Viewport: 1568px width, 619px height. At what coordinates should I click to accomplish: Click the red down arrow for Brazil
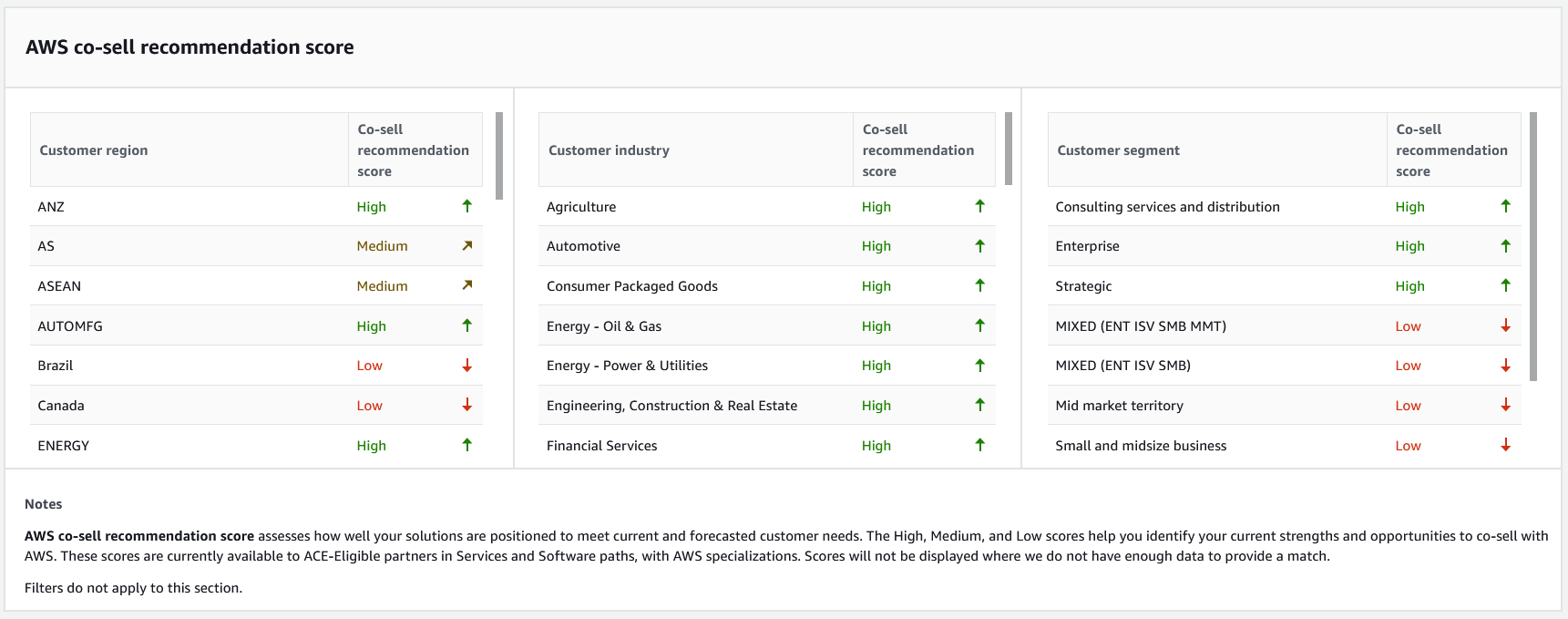pyautogui.click(x=466, y=366)
